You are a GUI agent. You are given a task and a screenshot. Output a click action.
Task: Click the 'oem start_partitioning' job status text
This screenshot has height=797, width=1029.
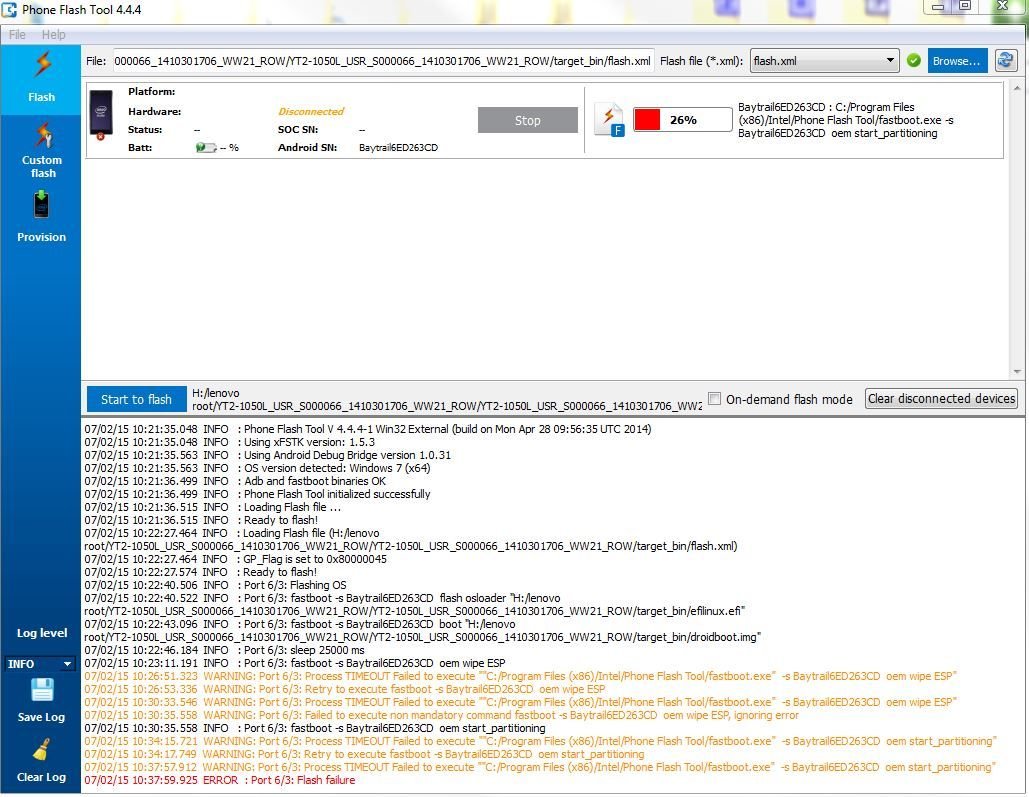coord(847,120)
